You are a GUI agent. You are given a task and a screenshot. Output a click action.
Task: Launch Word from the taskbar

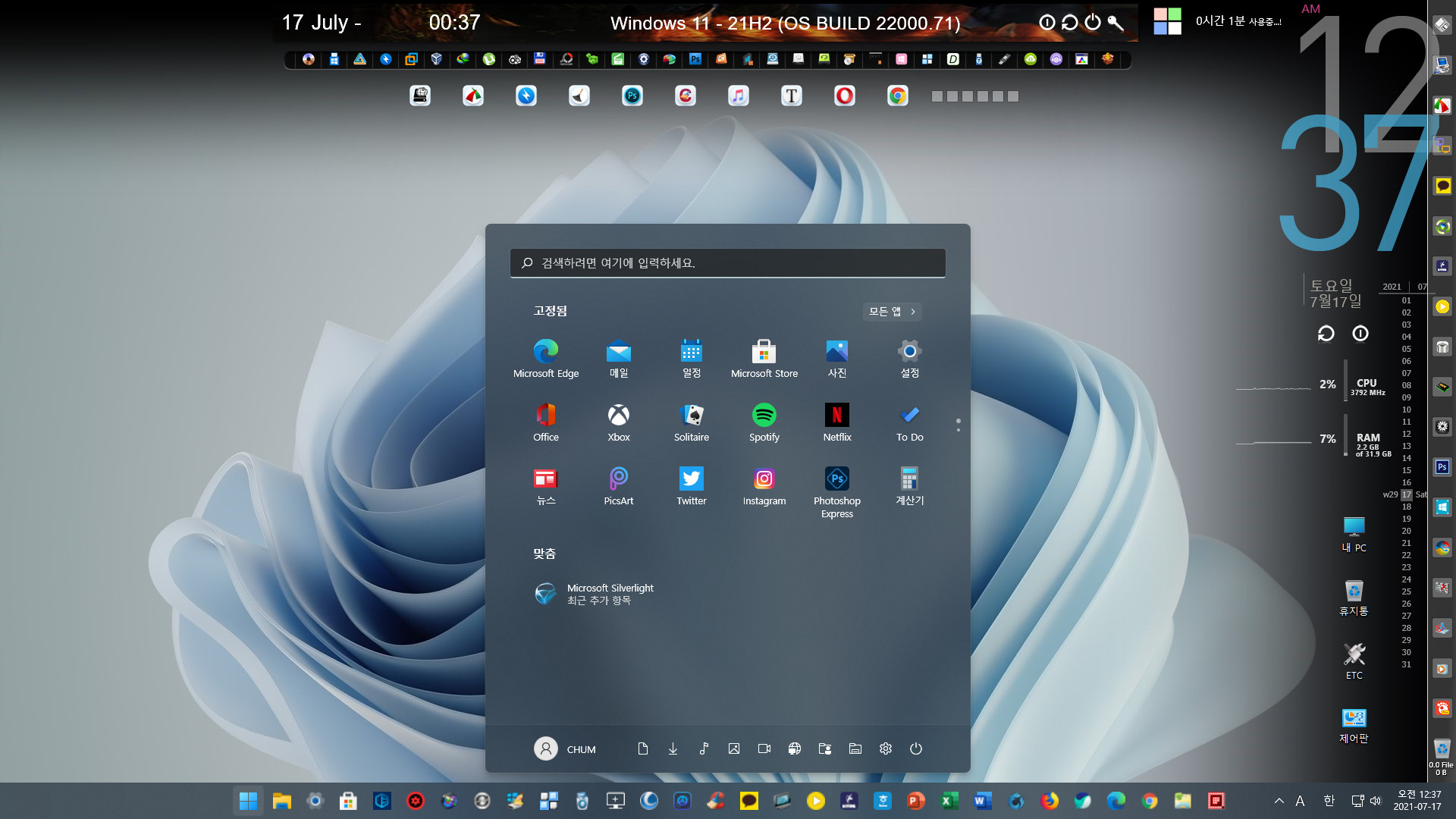click(x=982, y=801)
